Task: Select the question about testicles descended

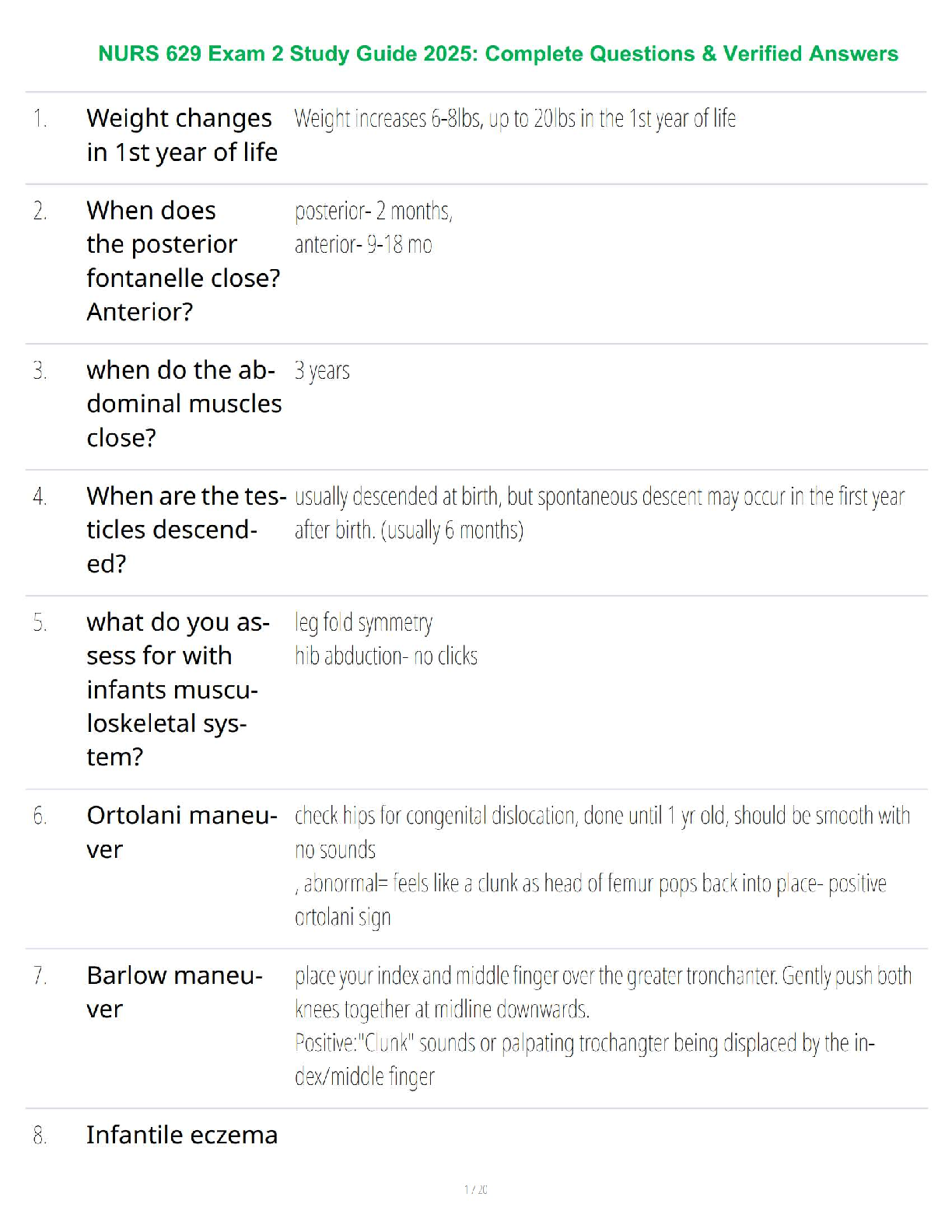Action: (187, 530)
